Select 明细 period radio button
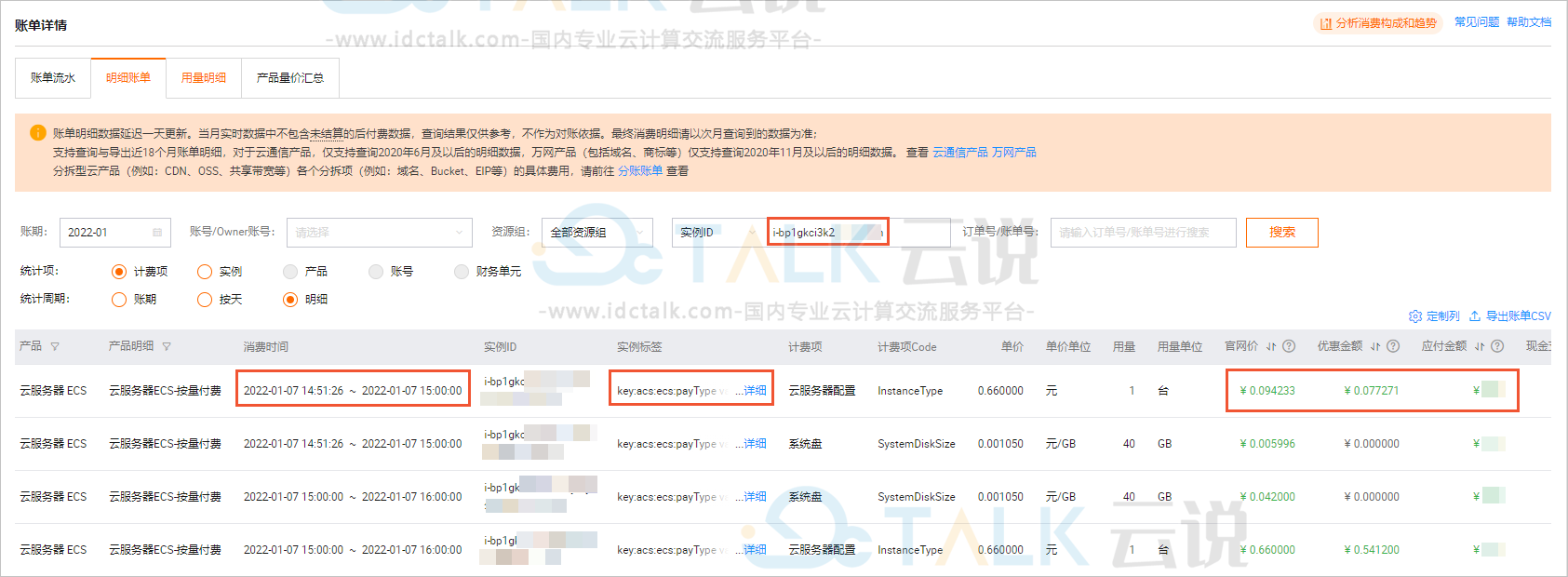 point(290,300)
